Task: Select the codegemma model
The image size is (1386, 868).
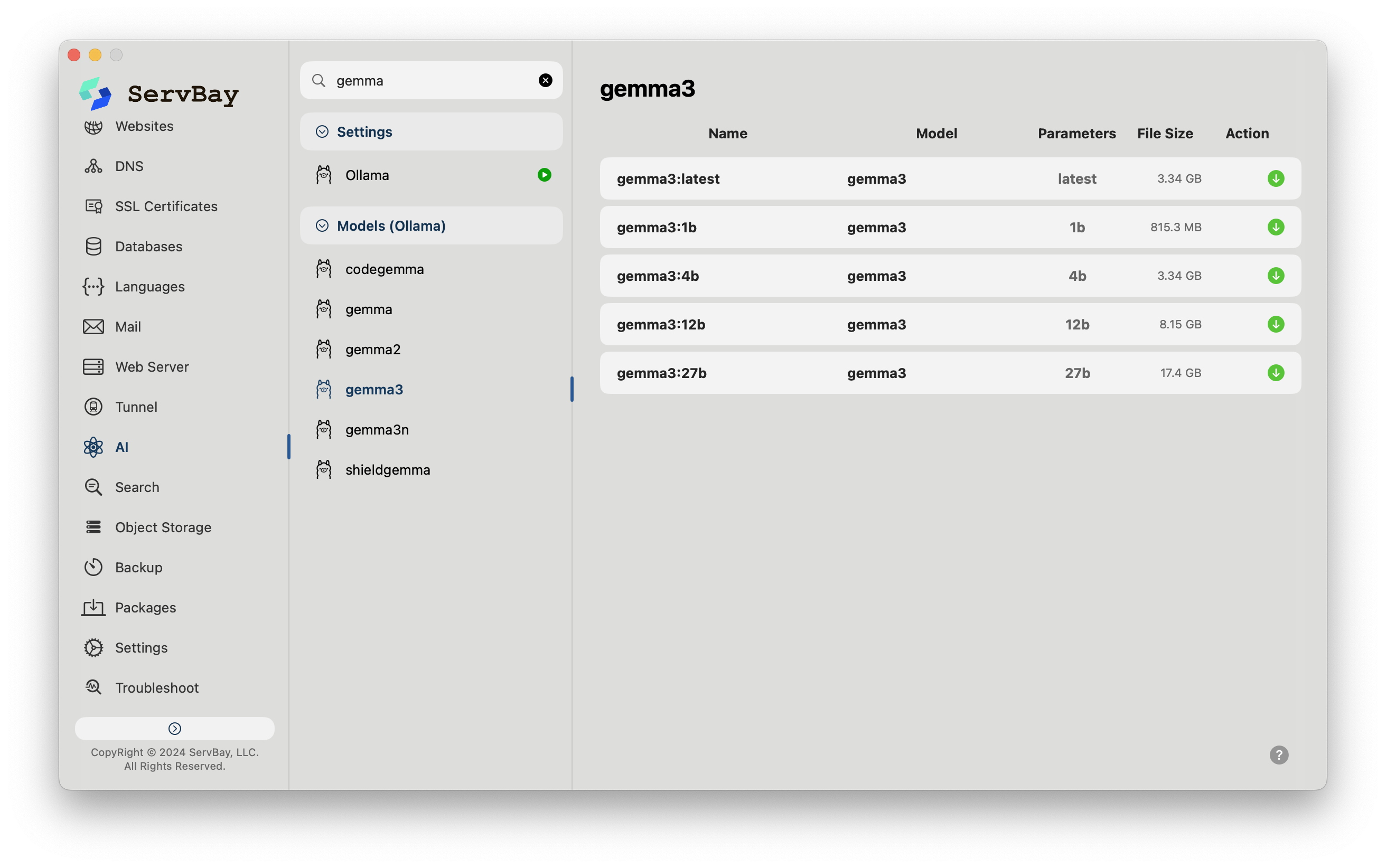Action: pyautogui.click(x=384, y=269)
